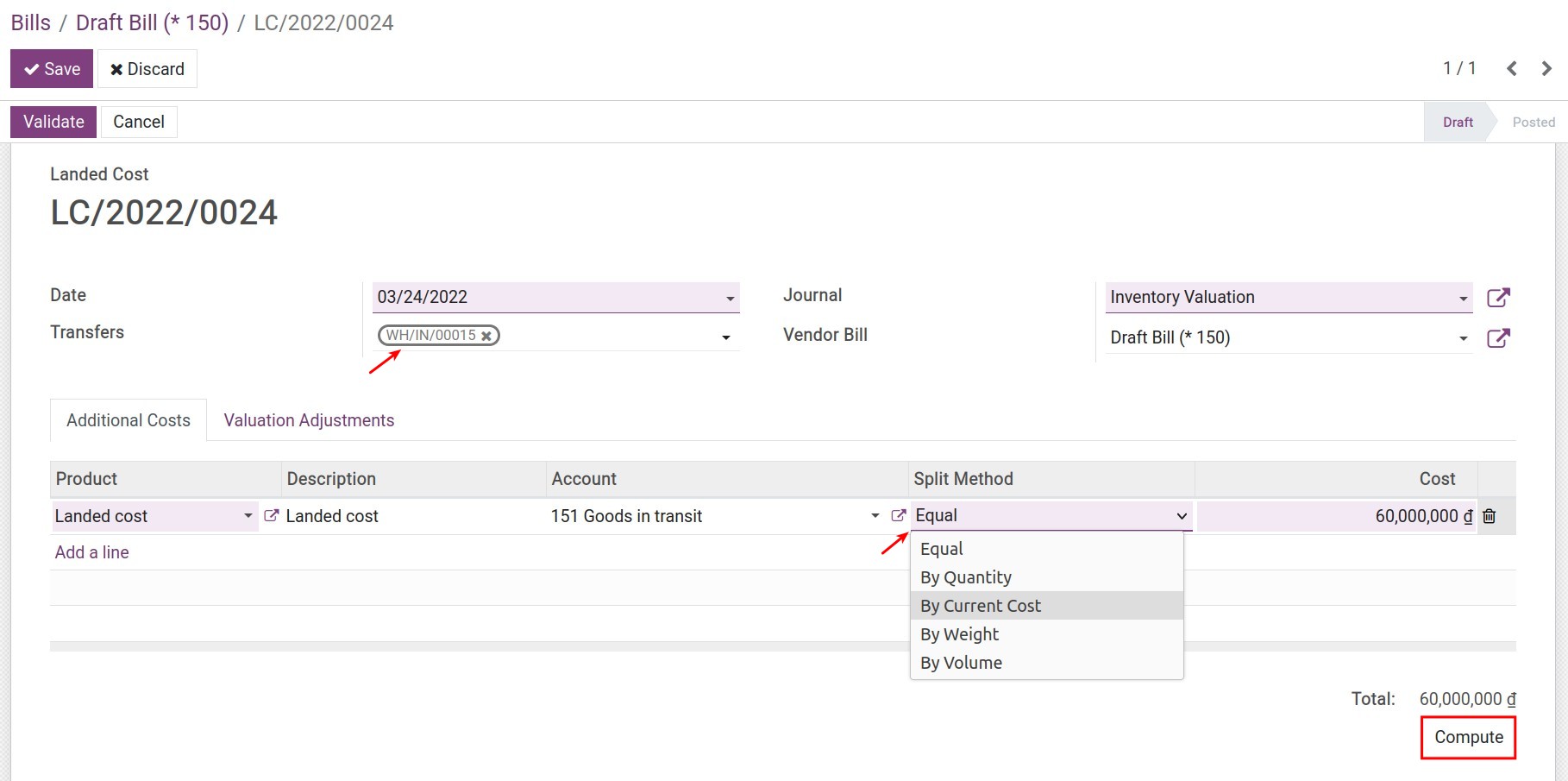The image size is (1568, 781).
Task: Open Landed cost product via internal link icon
Action: coord(270,515)
